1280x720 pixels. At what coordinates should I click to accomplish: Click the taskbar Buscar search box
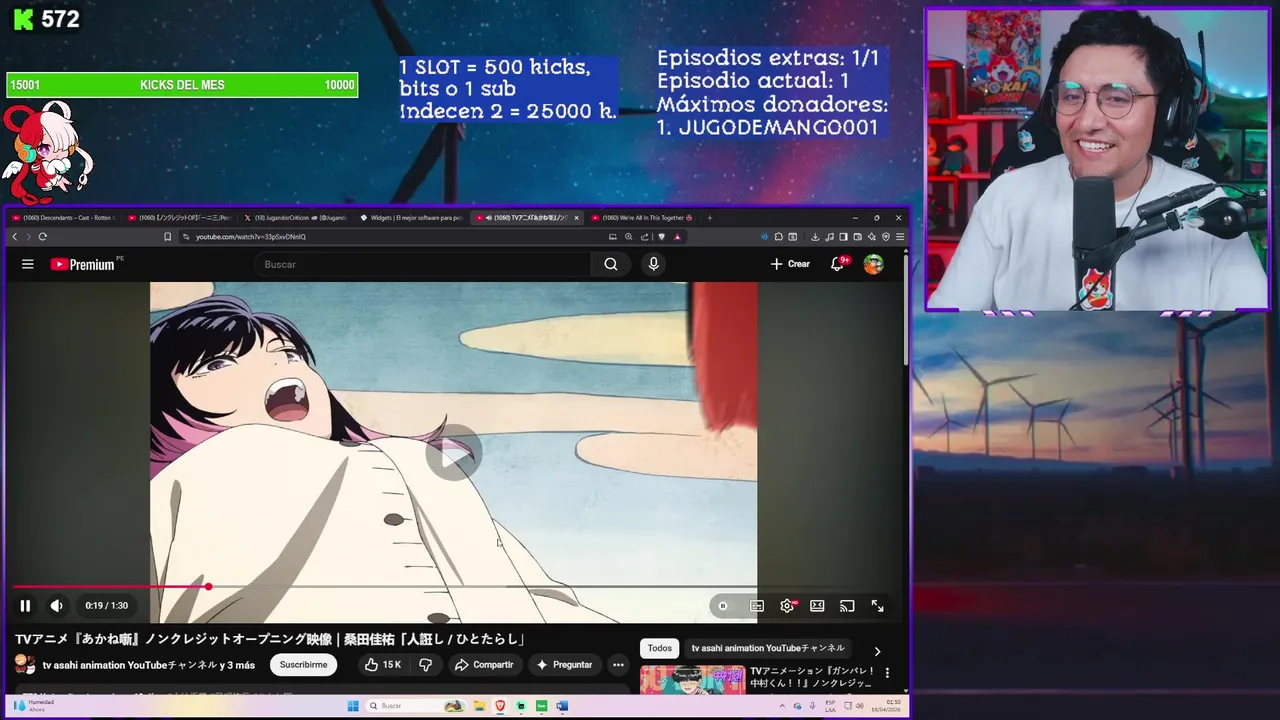pyautogui.click(x=418, y=706)
